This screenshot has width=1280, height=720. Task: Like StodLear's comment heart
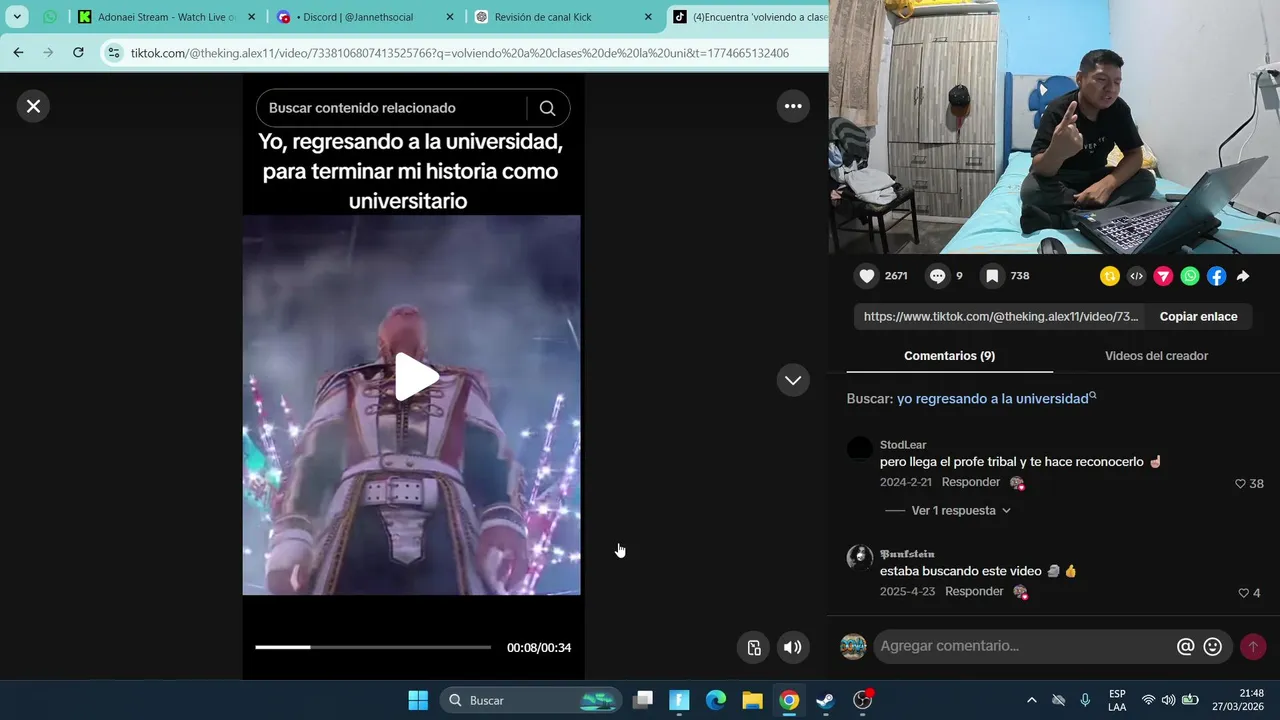[x=1240, y=484]
